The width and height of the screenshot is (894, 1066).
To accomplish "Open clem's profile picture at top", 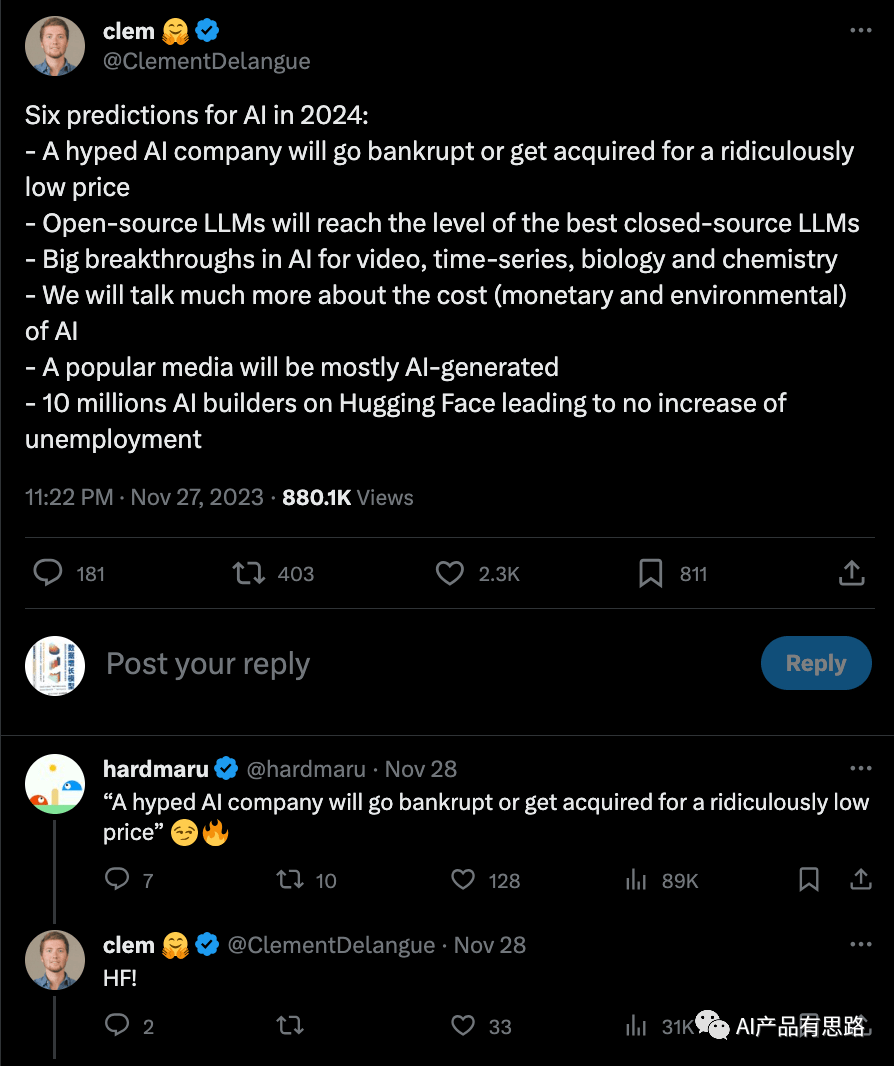I will pos(55,46).
